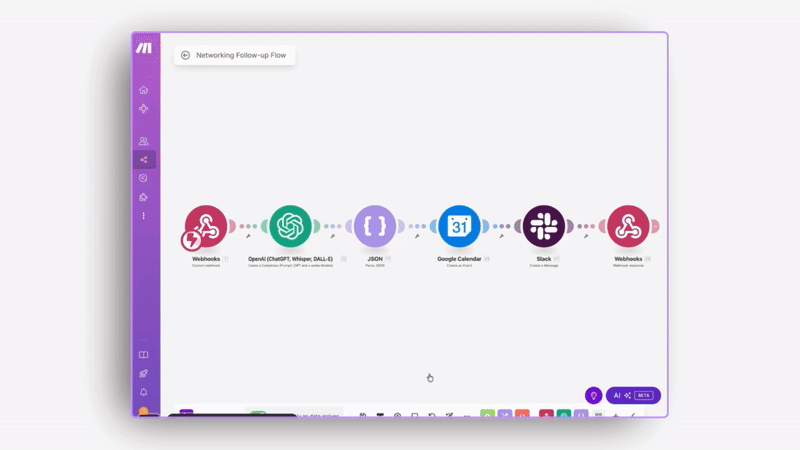Open the Team people icon in the sidebar
The image size is (800, 450).
pyautogui.click(x=143, y=141)
